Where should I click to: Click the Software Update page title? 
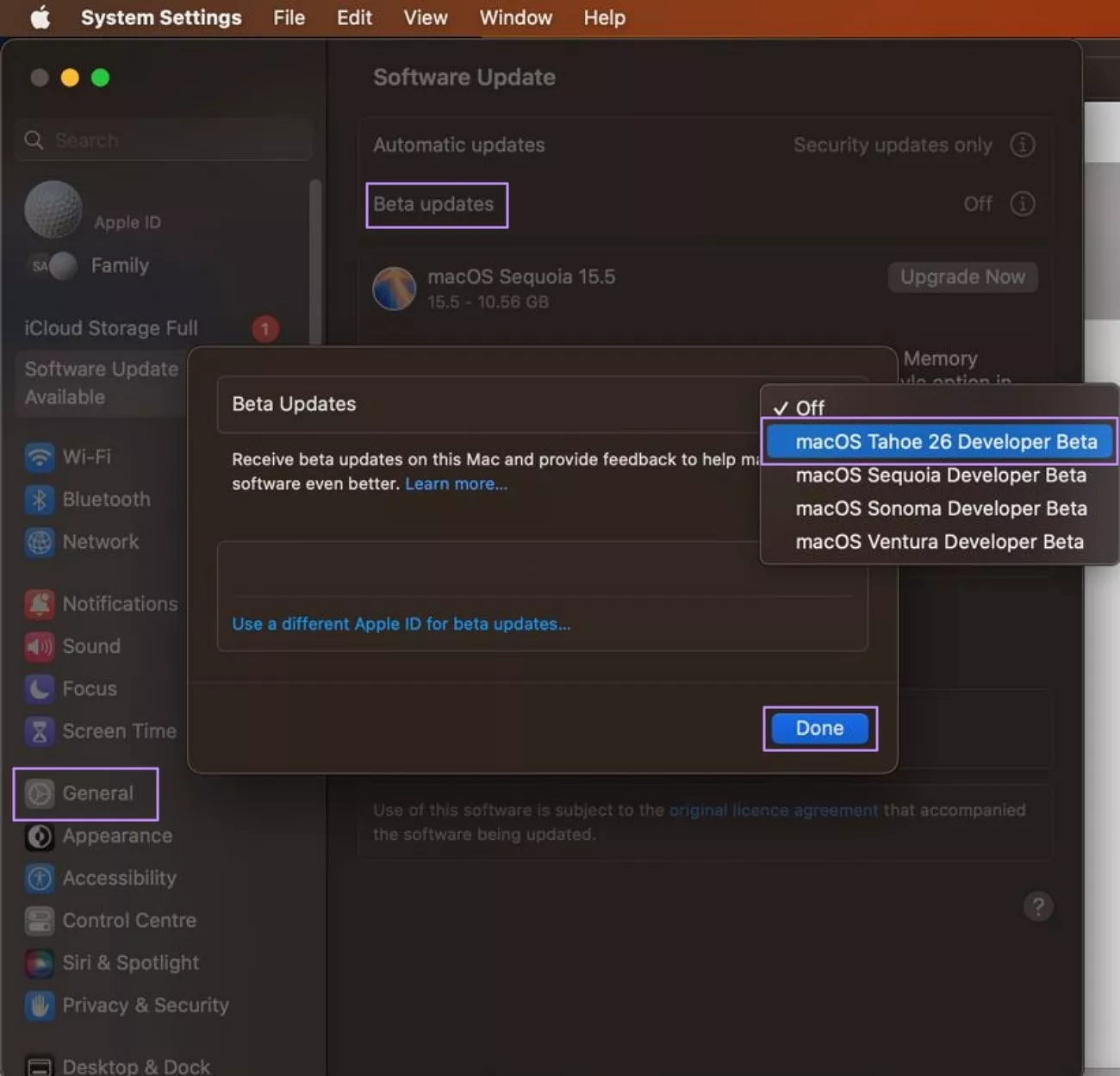point(464,78)
